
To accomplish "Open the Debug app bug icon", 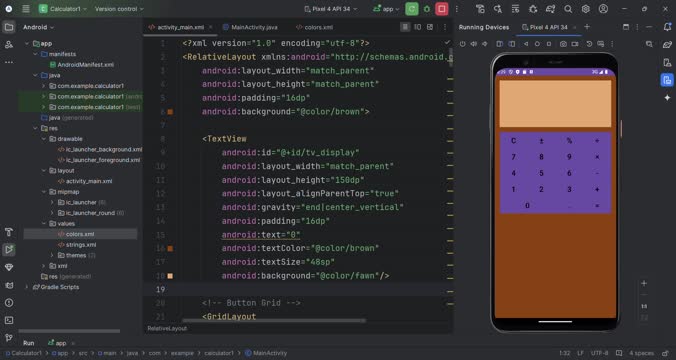I will (427, 9).
